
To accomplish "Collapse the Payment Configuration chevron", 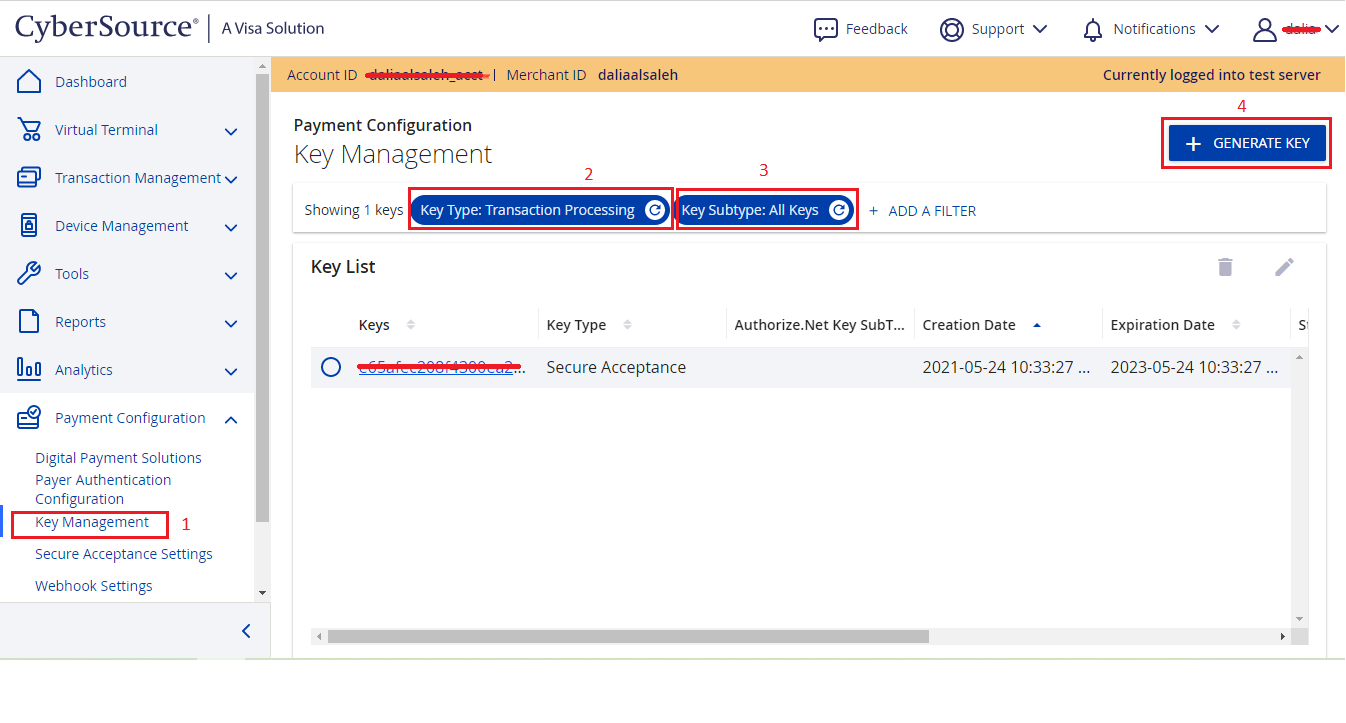I will click(x=231, y=420).
